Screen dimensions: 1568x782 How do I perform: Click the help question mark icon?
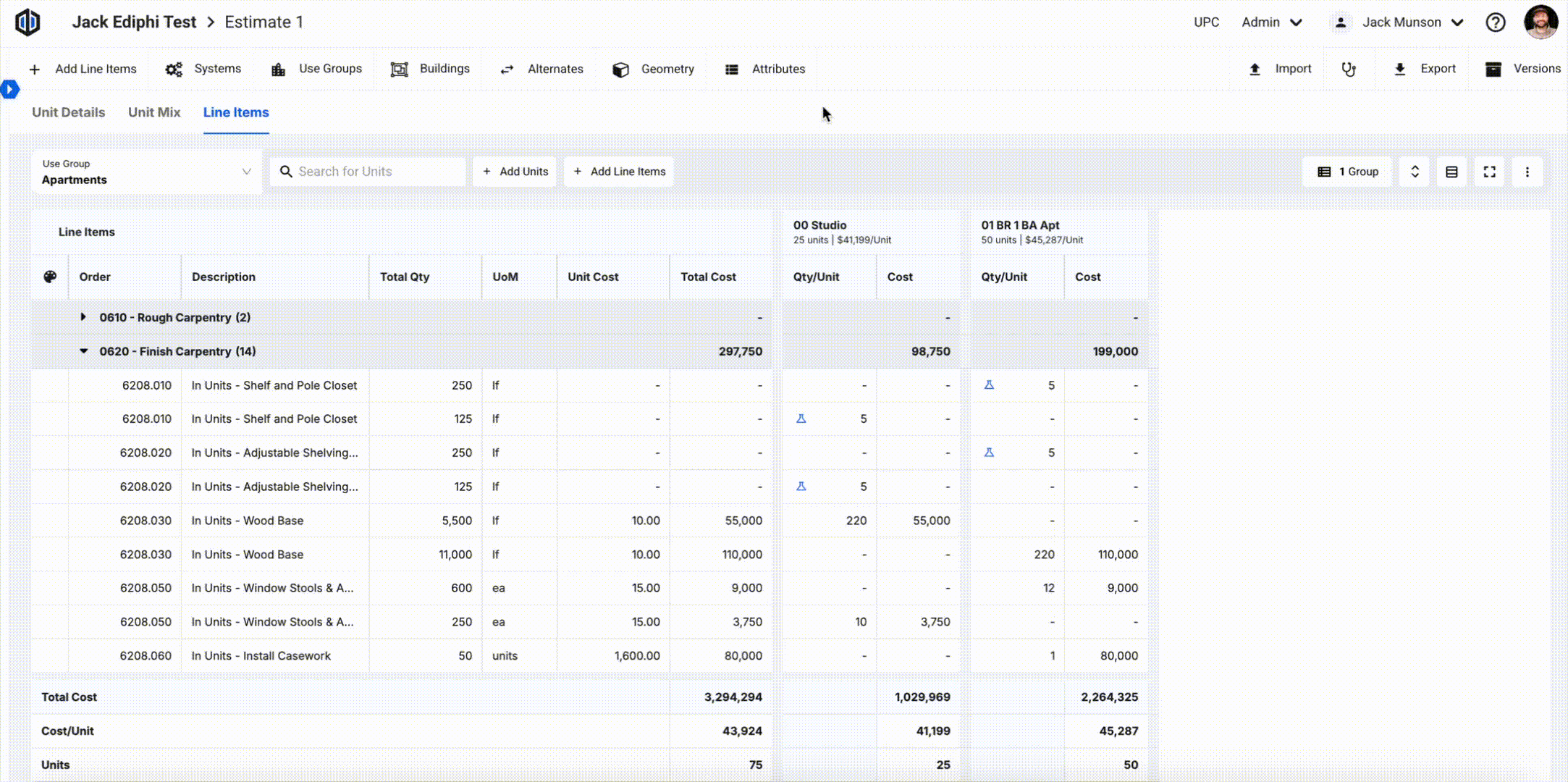pyautogui.click(x=1495, y=22)
